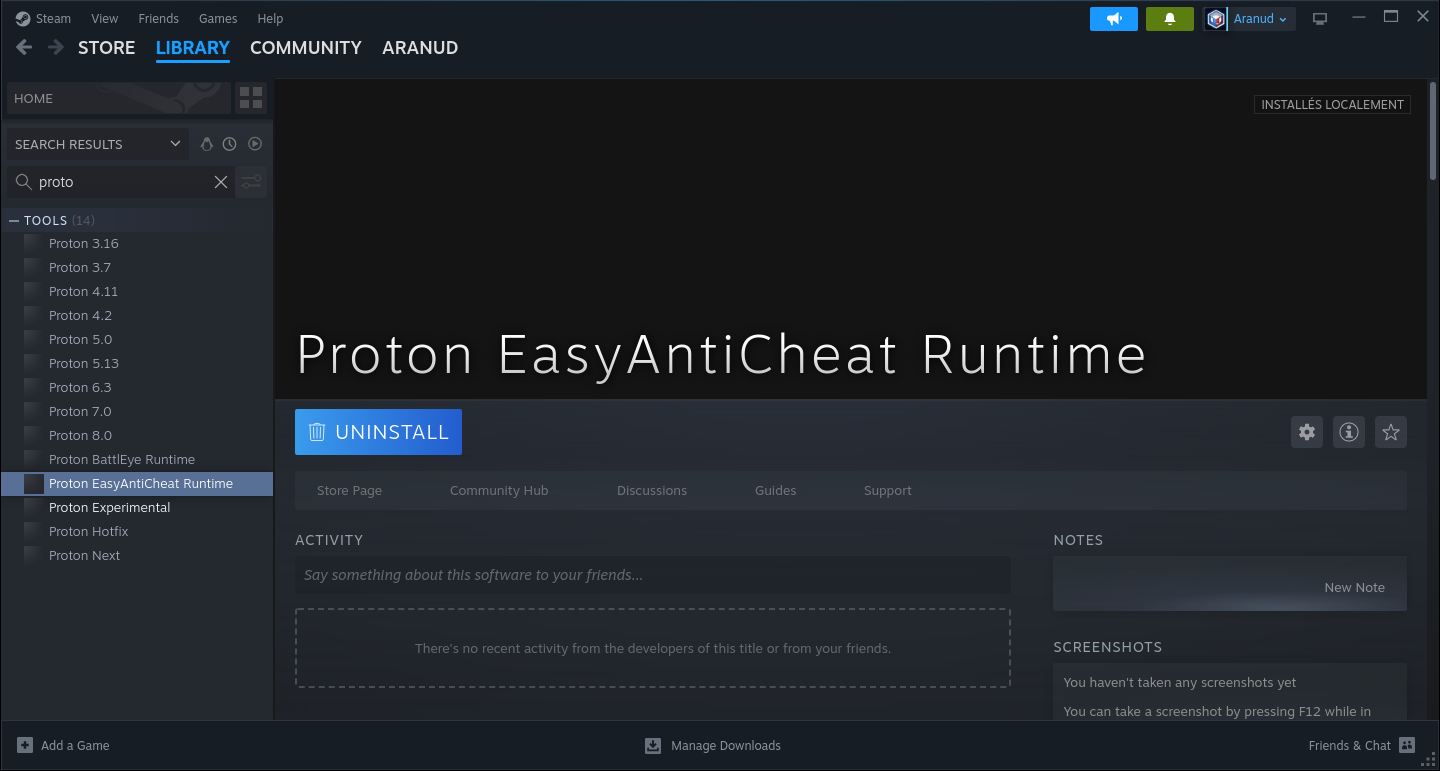Open the View menu
Image resolution: width=1440 pixels, height=771 pixels.
pyautogui.click(x=105, y=18)
